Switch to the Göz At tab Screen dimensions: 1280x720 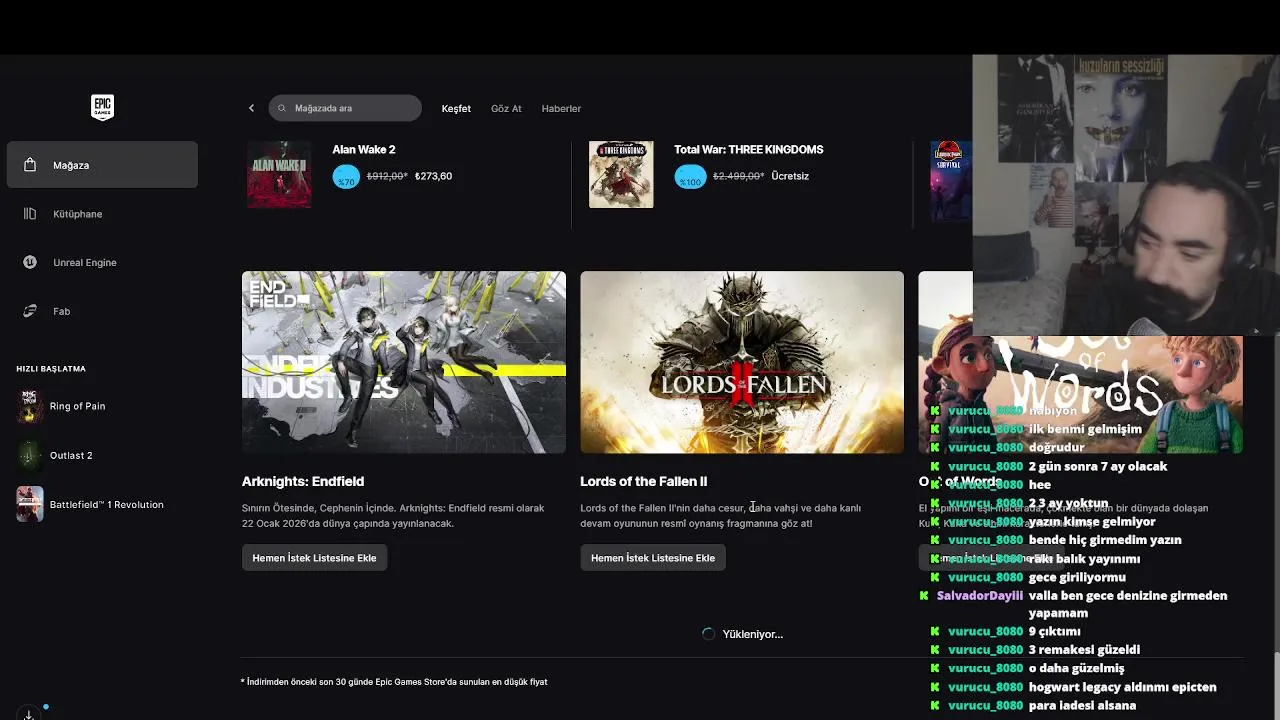coord(506,108)
